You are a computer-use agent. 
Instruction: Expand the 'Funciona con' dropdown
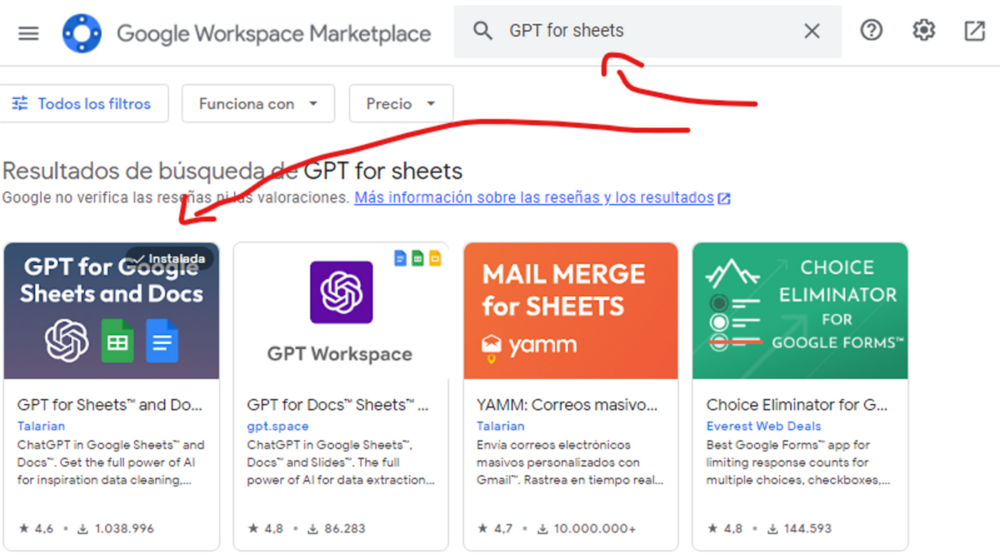[x=258, y=103]
